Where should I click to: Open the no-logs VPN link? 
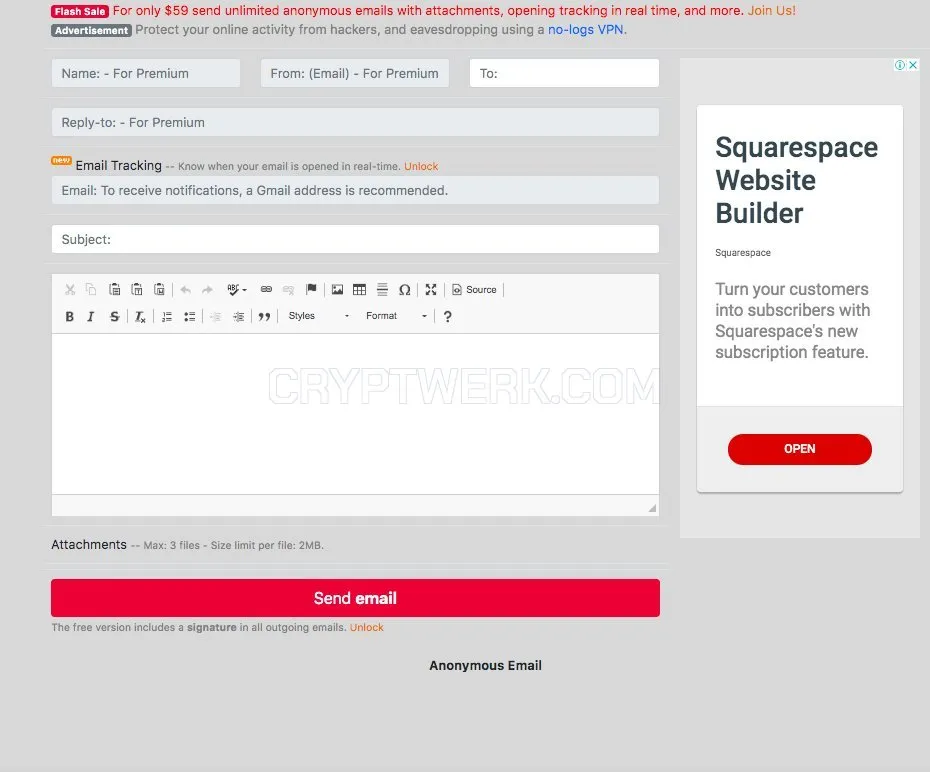click(585, 30)
